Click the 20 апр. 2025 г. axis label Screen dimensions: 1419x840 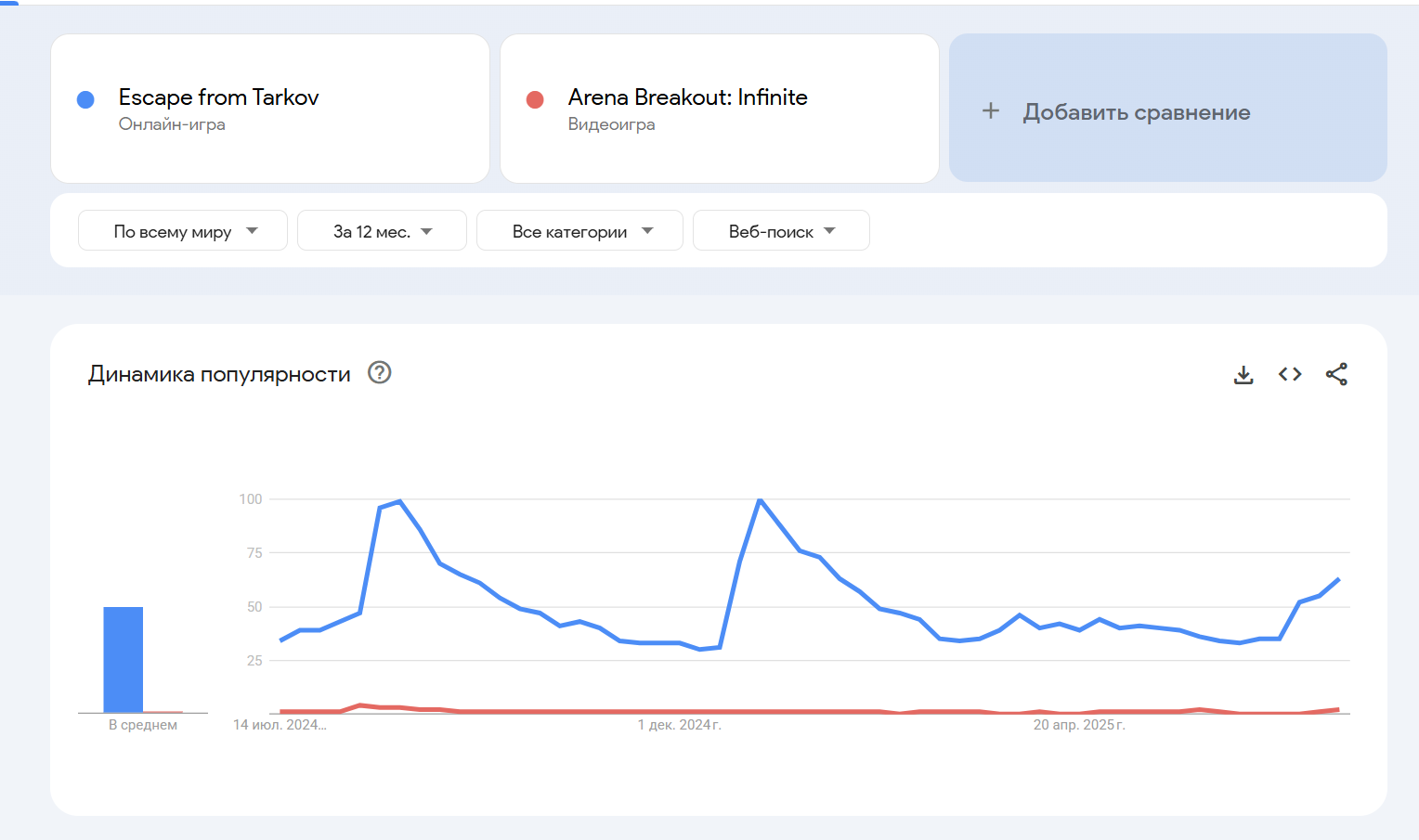[x=1079, y=725]
